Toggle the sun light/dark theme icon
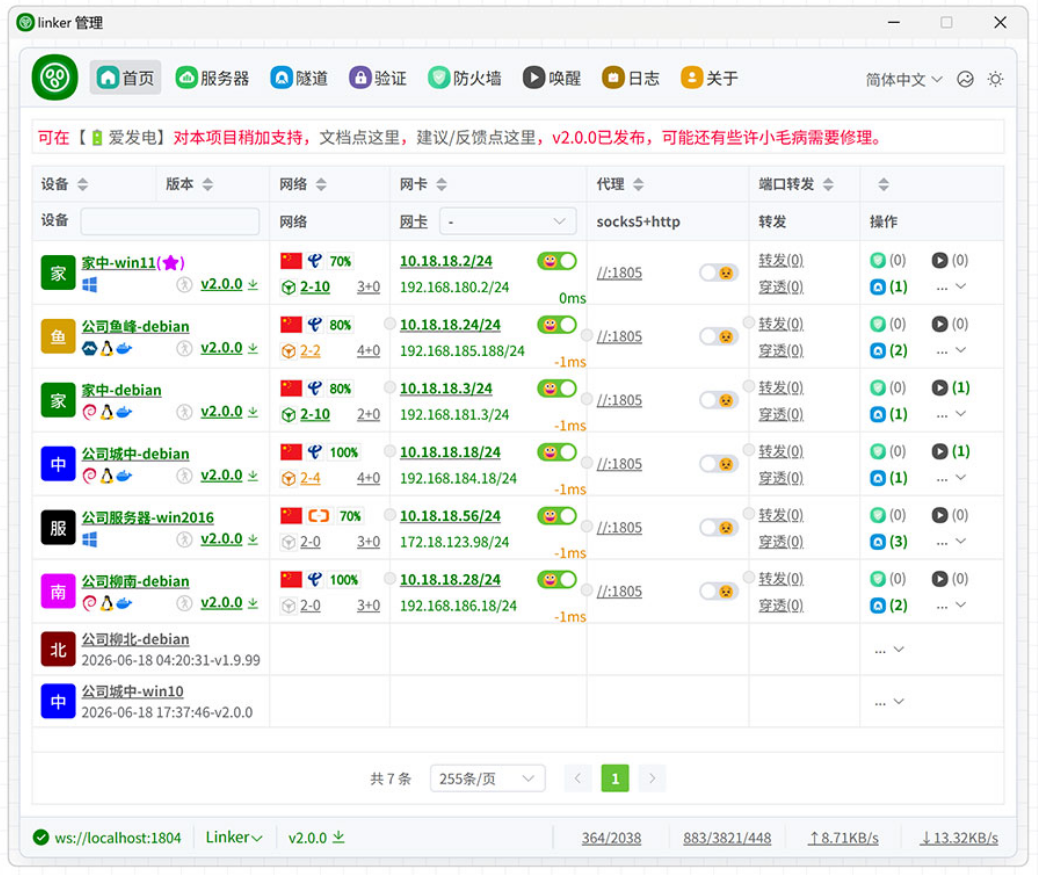 point(995,79)
